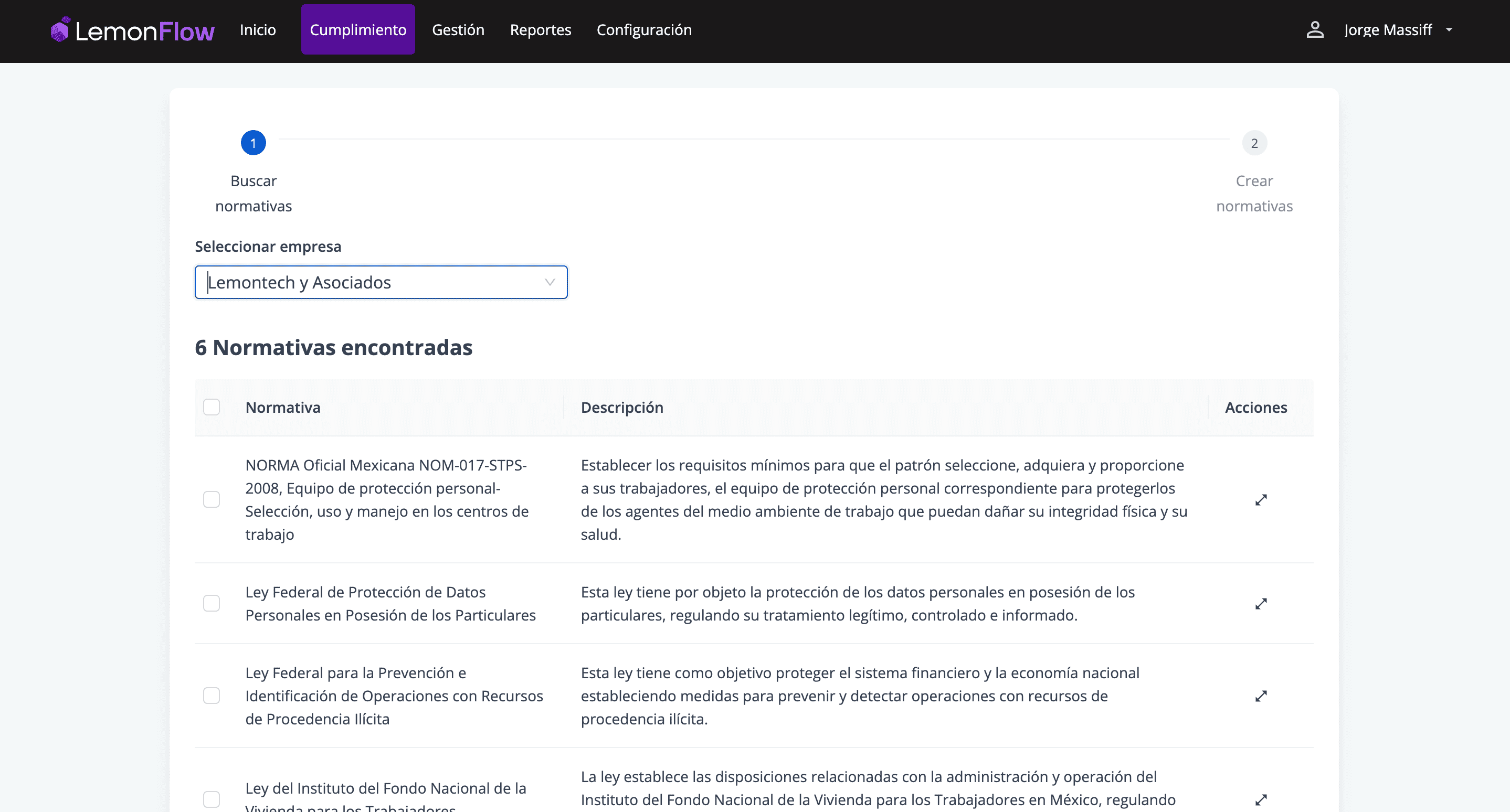Viewport: 1510px width, 812px height.
Task: Check the select-all checkbox in table header
Action: tap(211, 407)
